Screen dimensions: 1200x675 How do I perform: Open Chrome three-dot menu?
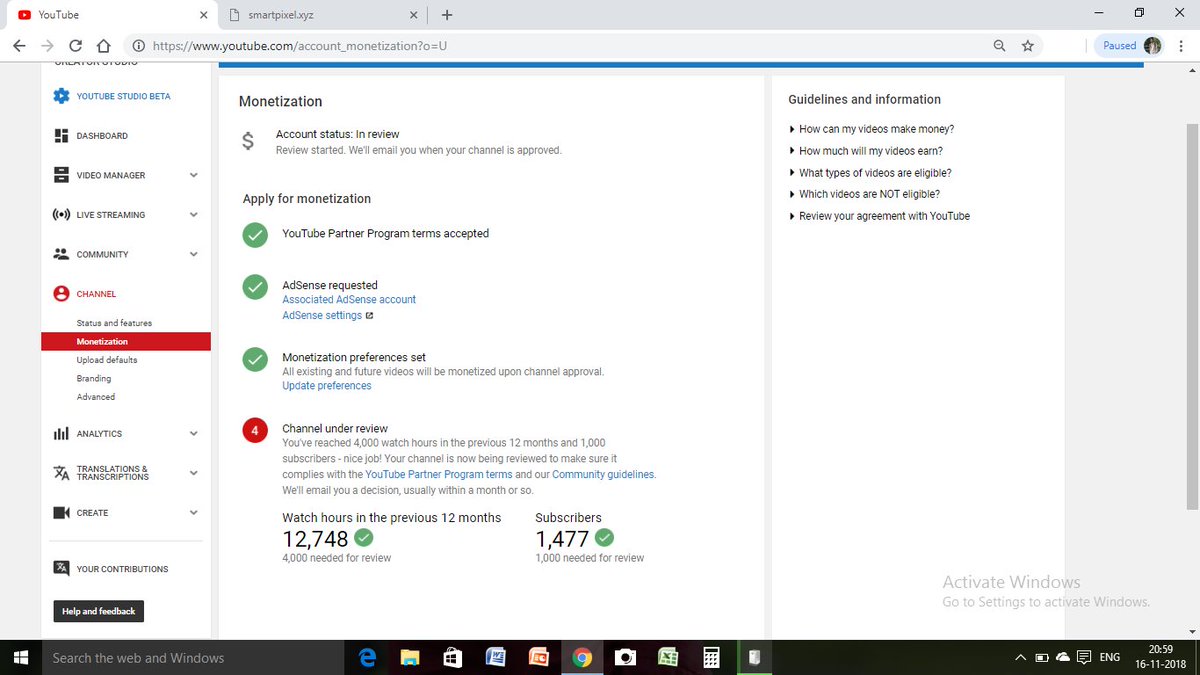tap(1181, 46)
